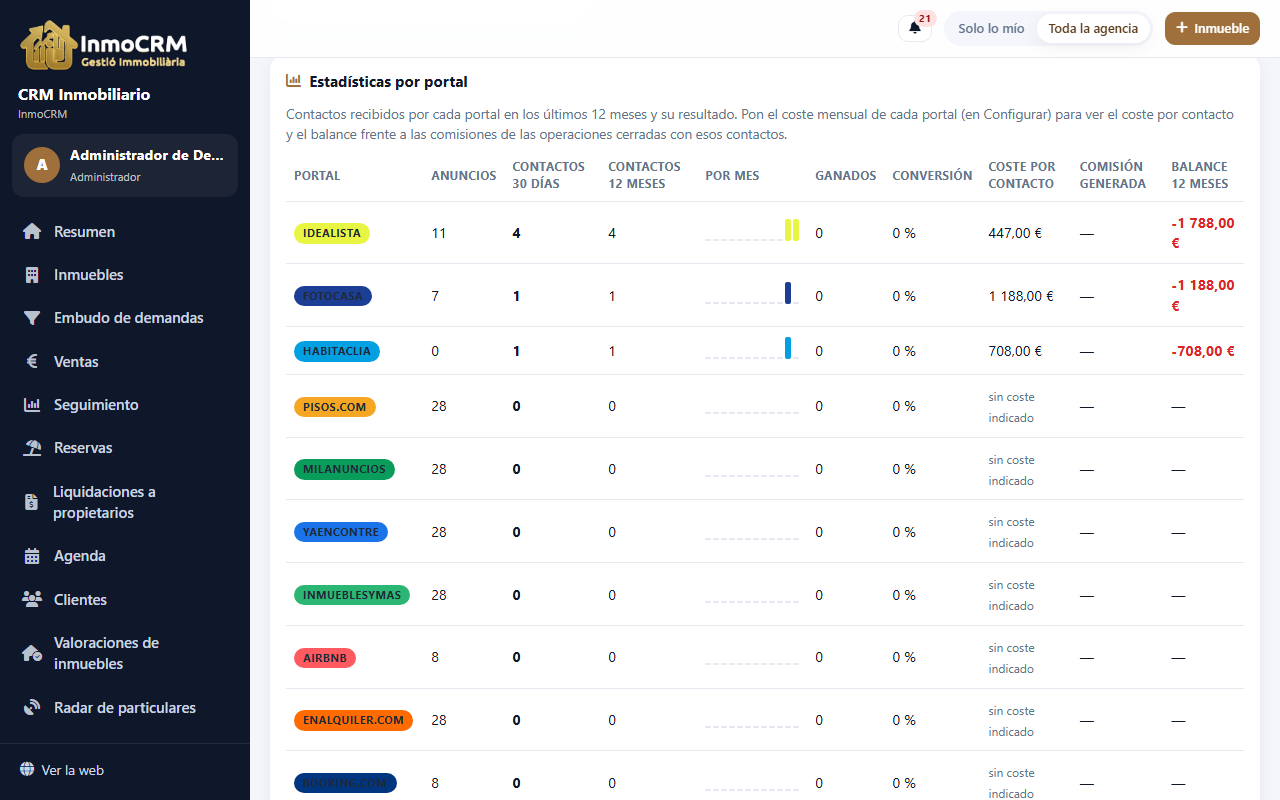This screenshot has height=800, width=1280.
Task: Select the Toda la agencia filter
Action: (1093, 28)
